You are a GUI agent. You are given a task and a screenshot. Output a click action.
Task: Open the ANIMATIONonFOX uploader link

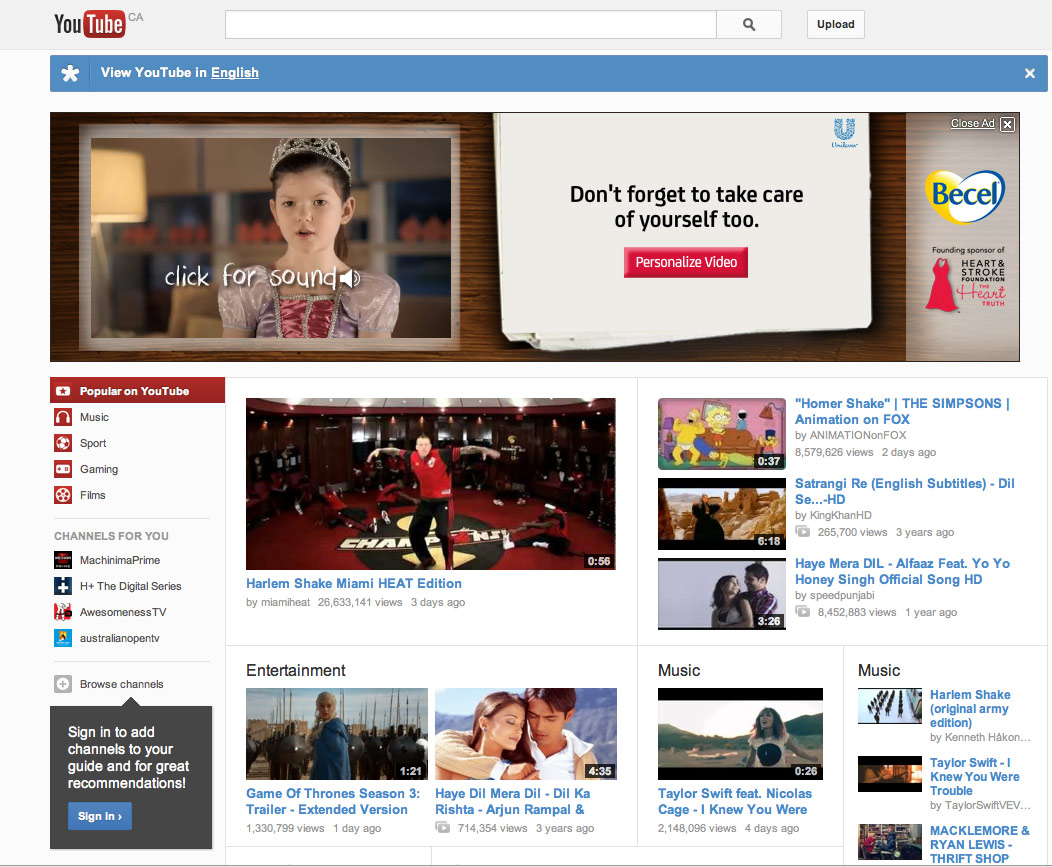[x=857, y=436]
